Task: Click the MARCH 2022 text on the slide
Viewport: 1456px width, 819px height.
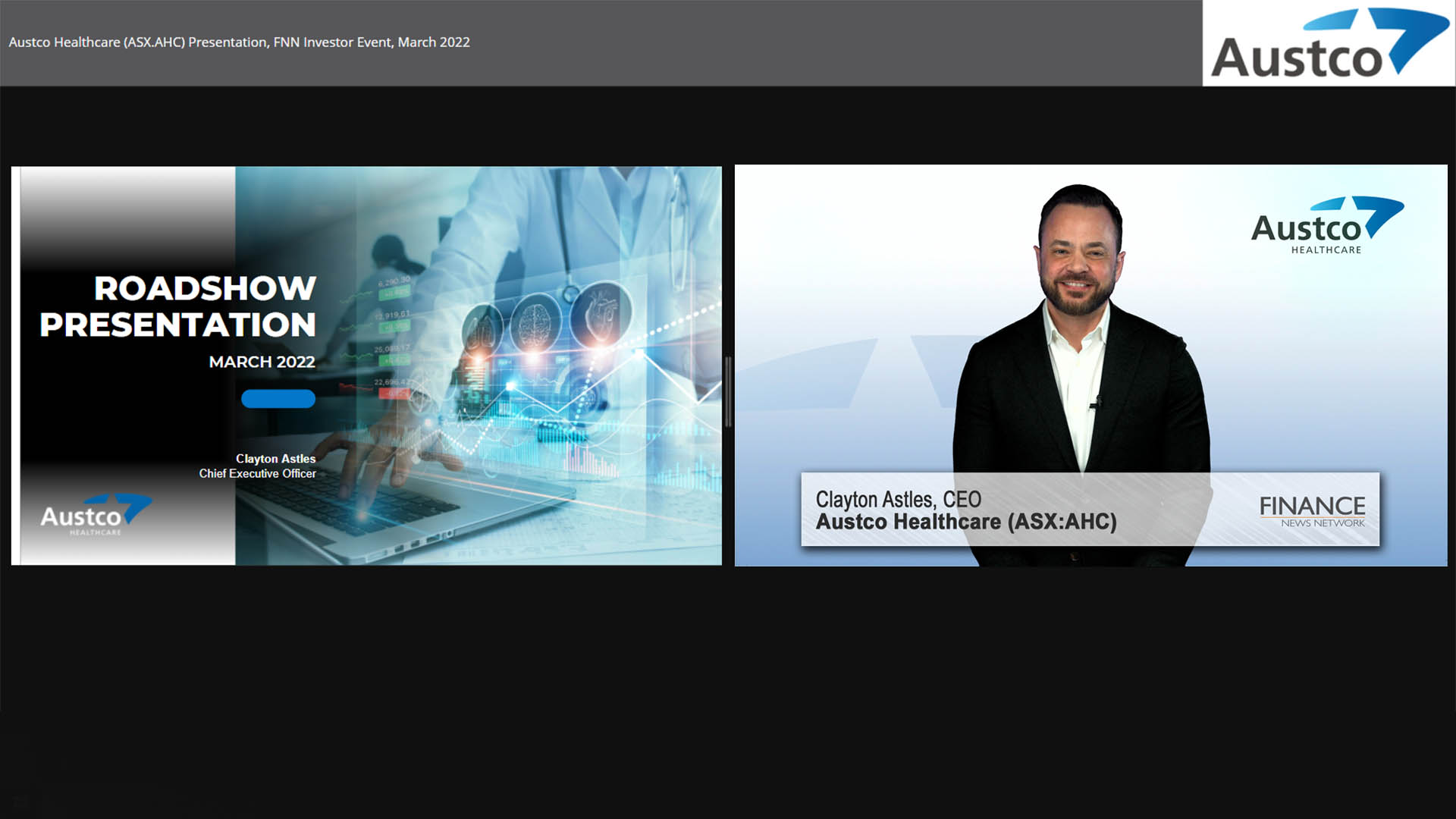Action: [262, 362]
